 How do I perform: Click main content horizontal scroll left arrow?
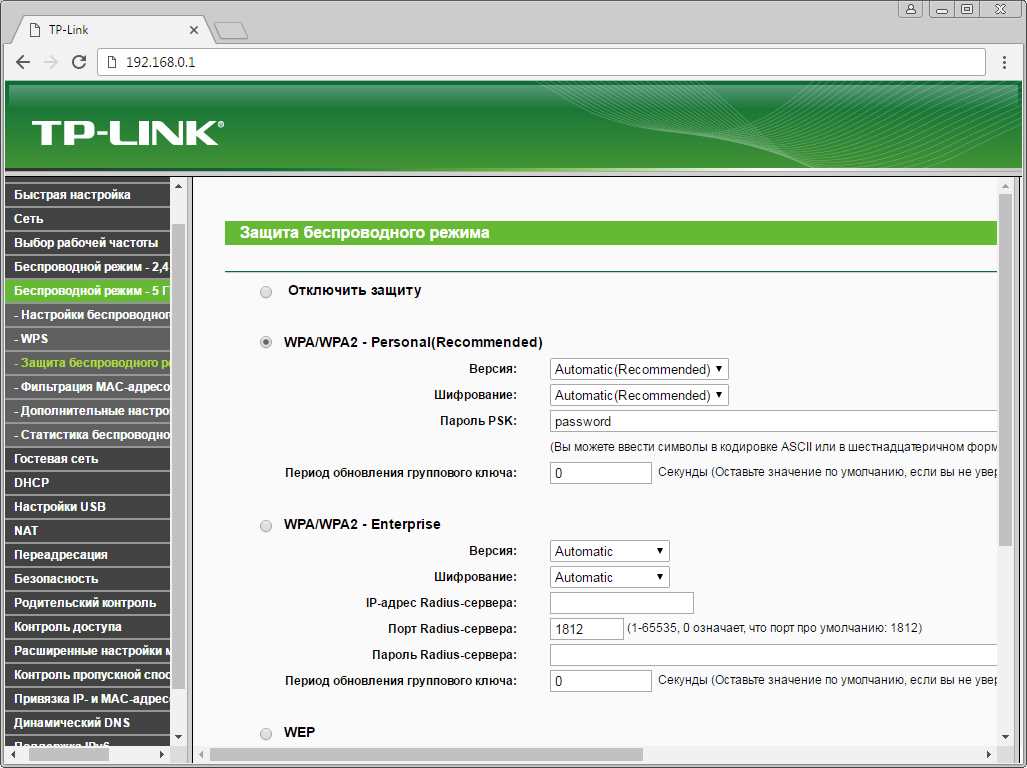coord(201,755)
